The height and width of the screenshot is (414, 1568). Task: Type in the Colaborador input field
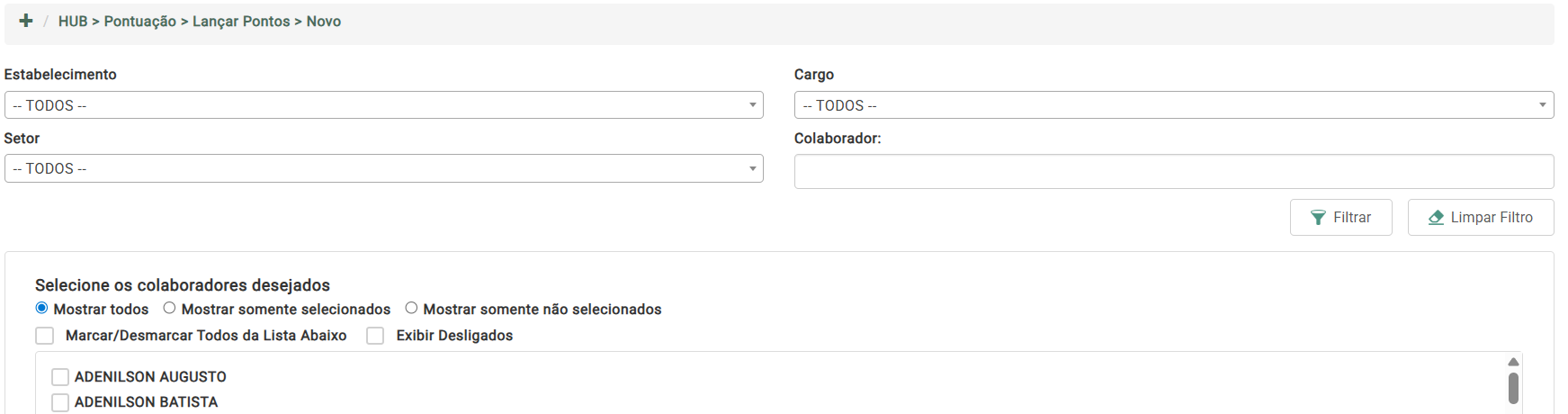tap(1173, 171)
